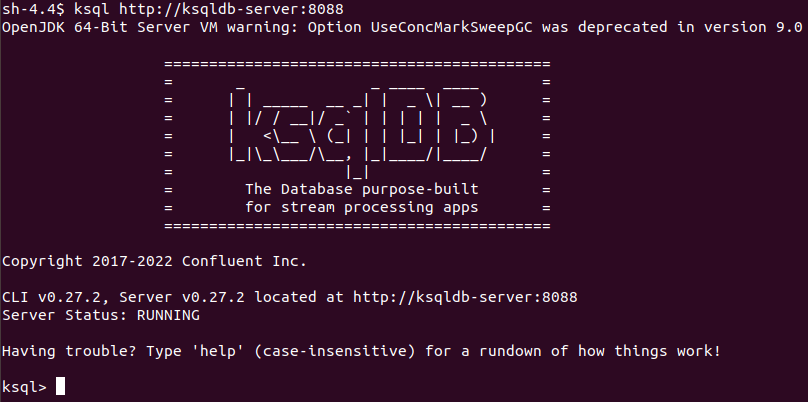Click the sh-4.4$ shell prompt
Image resolution: width=808 pixels, height=402 pixels.
pos(32,9)
